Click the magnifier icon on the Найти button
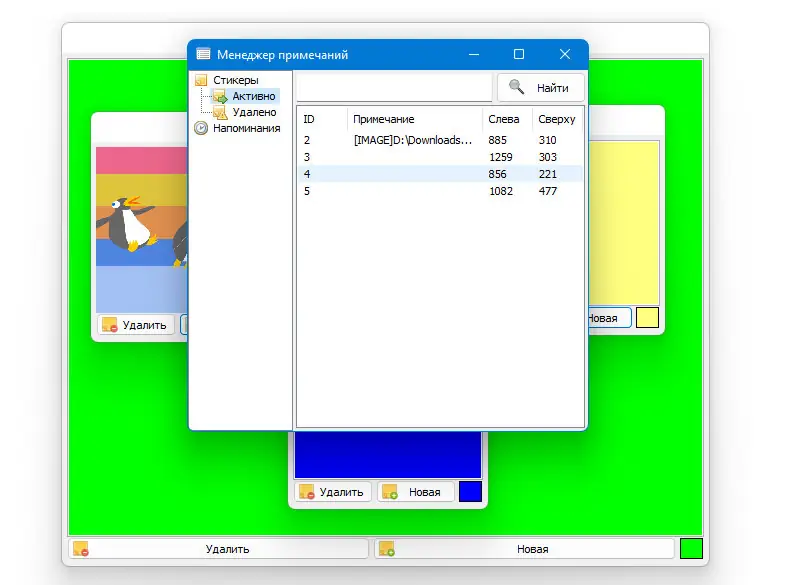This screenshot has height=585, width=791. [x=516, y=87]
